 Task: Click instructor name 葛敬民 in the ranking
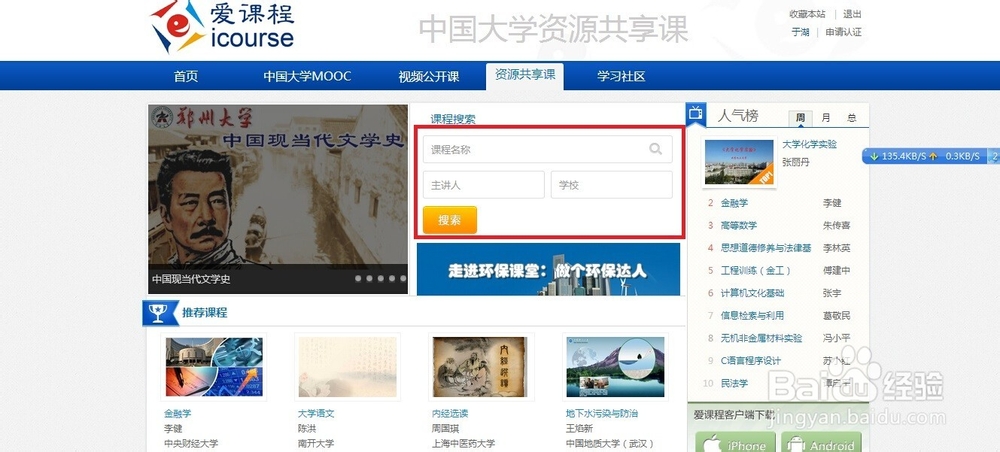(x=836, y=316)
